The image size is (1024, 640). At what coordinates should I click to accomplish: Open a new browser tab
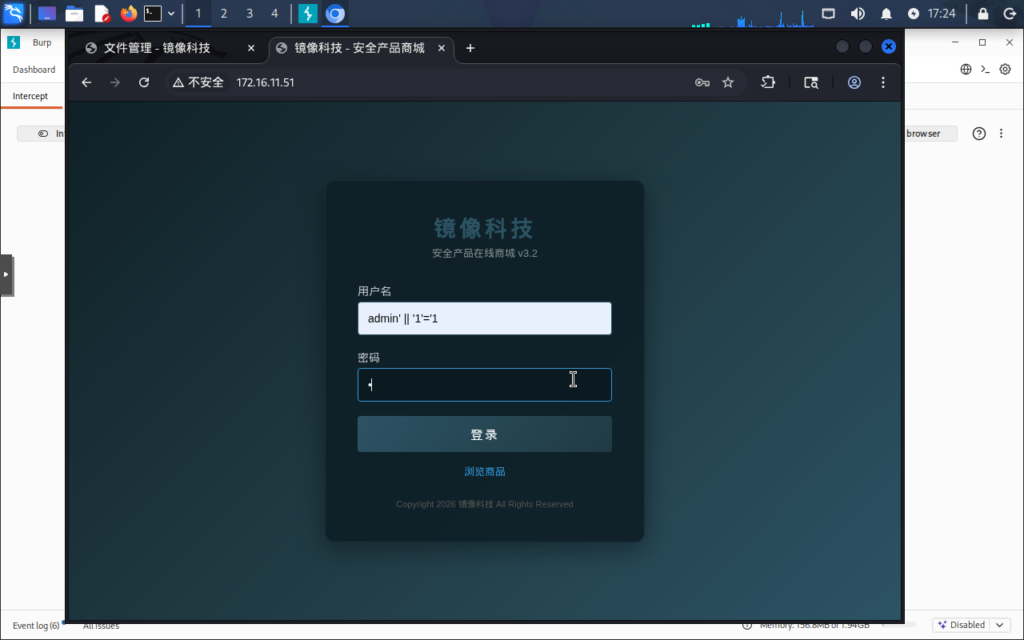coord(471,48)
